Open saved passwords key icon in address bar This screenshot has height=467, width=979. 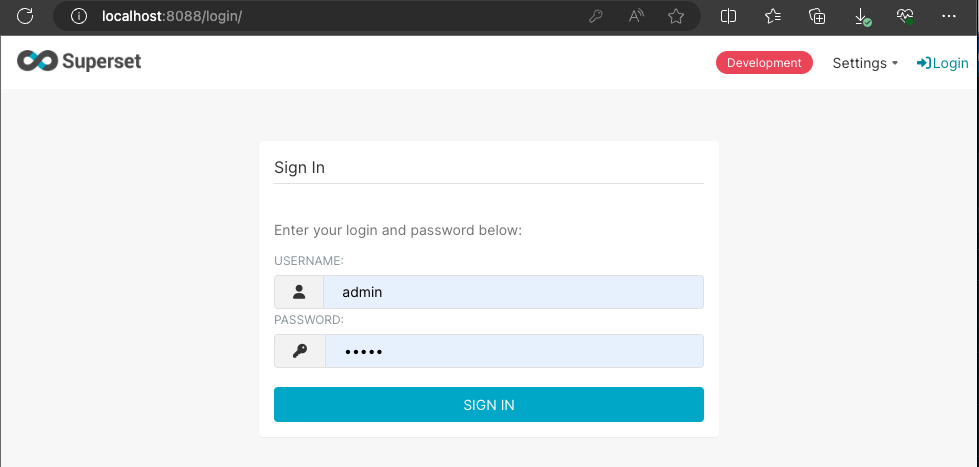click(596, 16)
